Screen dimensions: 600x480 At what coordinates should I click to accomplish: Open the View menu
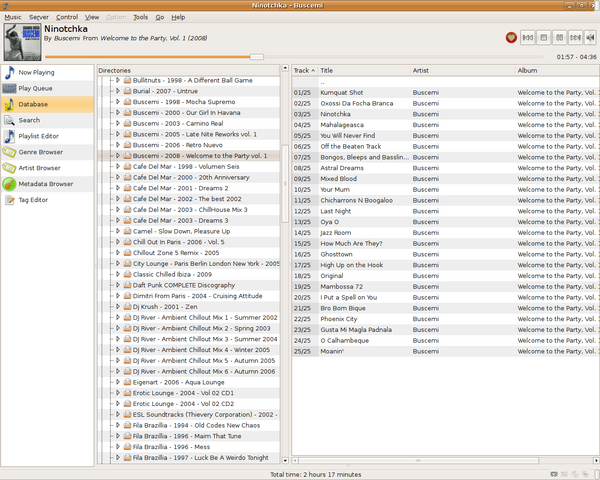[x=92, y=17]
